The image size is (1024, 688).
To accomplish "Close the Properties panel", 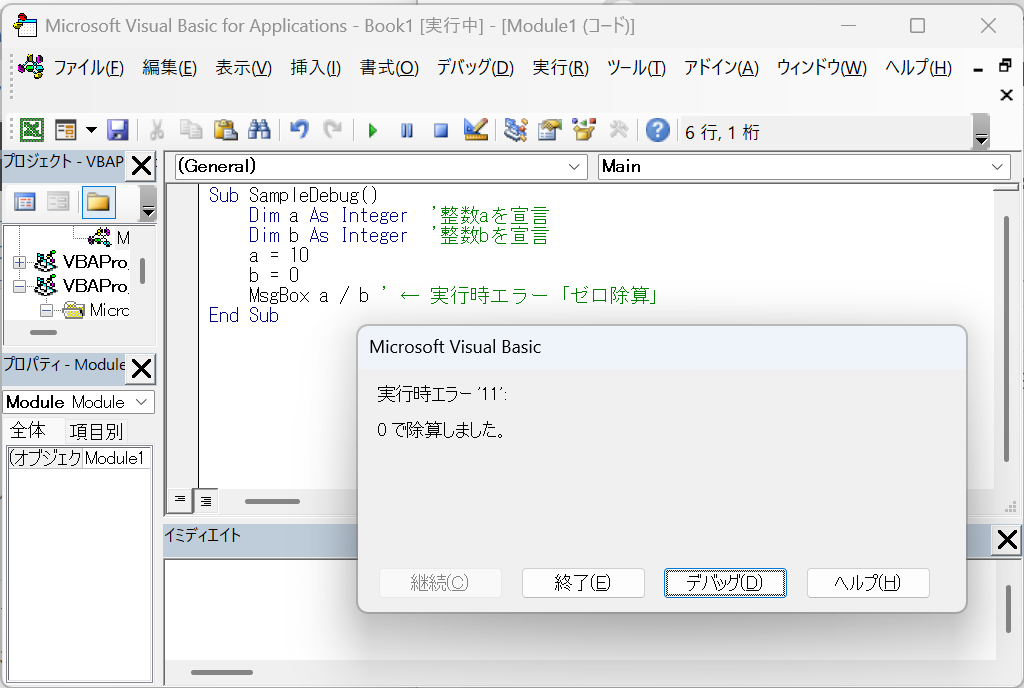I will [141, 369].
